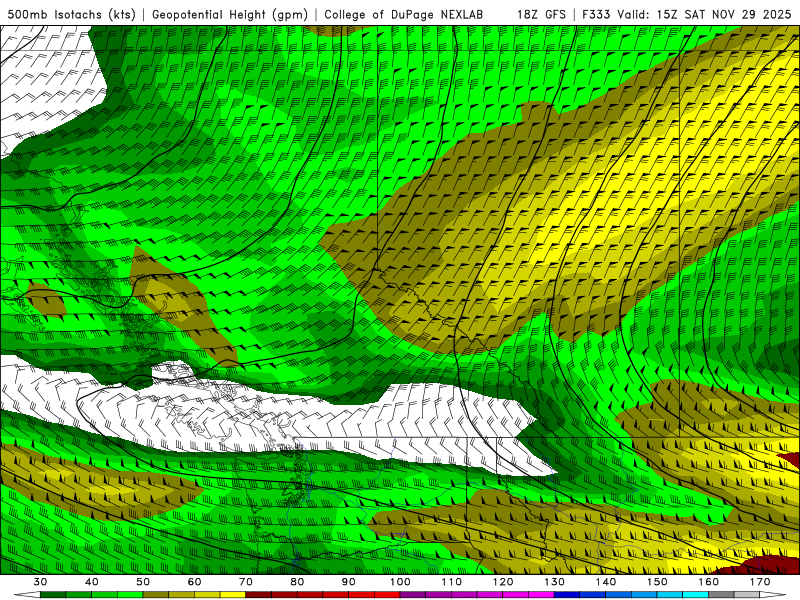Select the olive legend swatch above 50

click(156, 595)
